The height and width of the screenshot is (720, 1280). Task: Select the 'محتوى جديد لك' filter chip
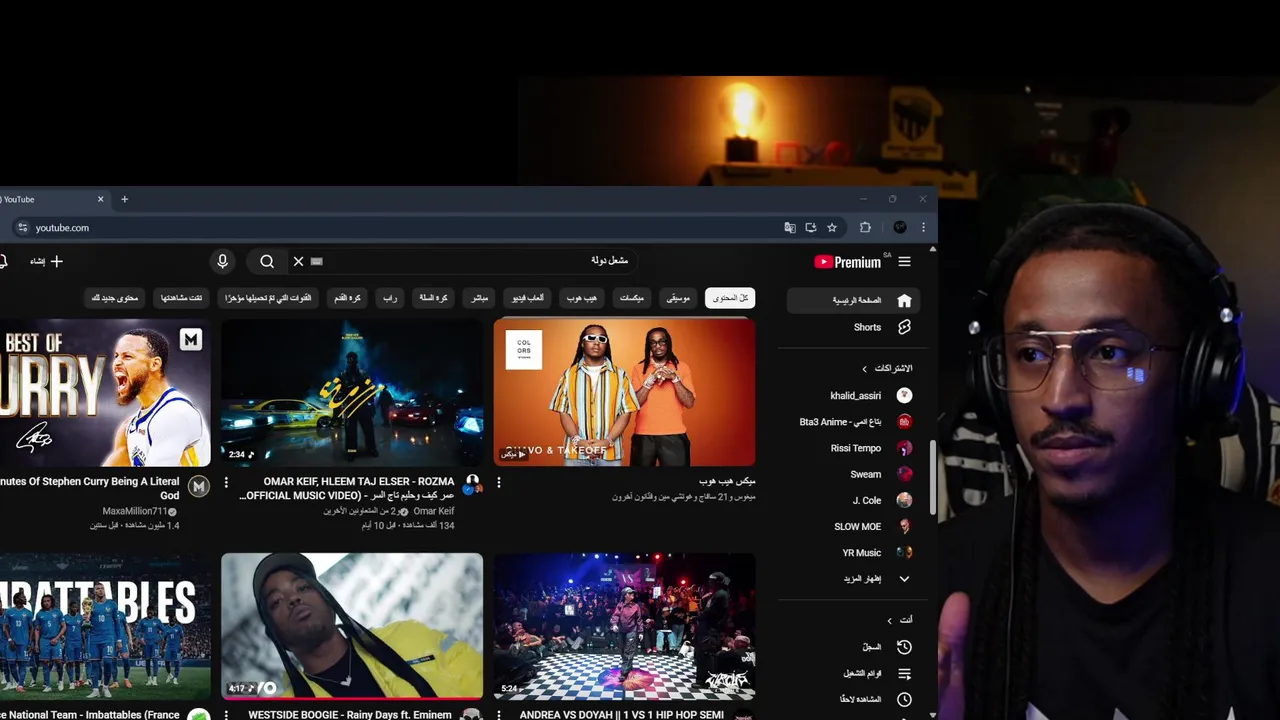tap(115, 298)
